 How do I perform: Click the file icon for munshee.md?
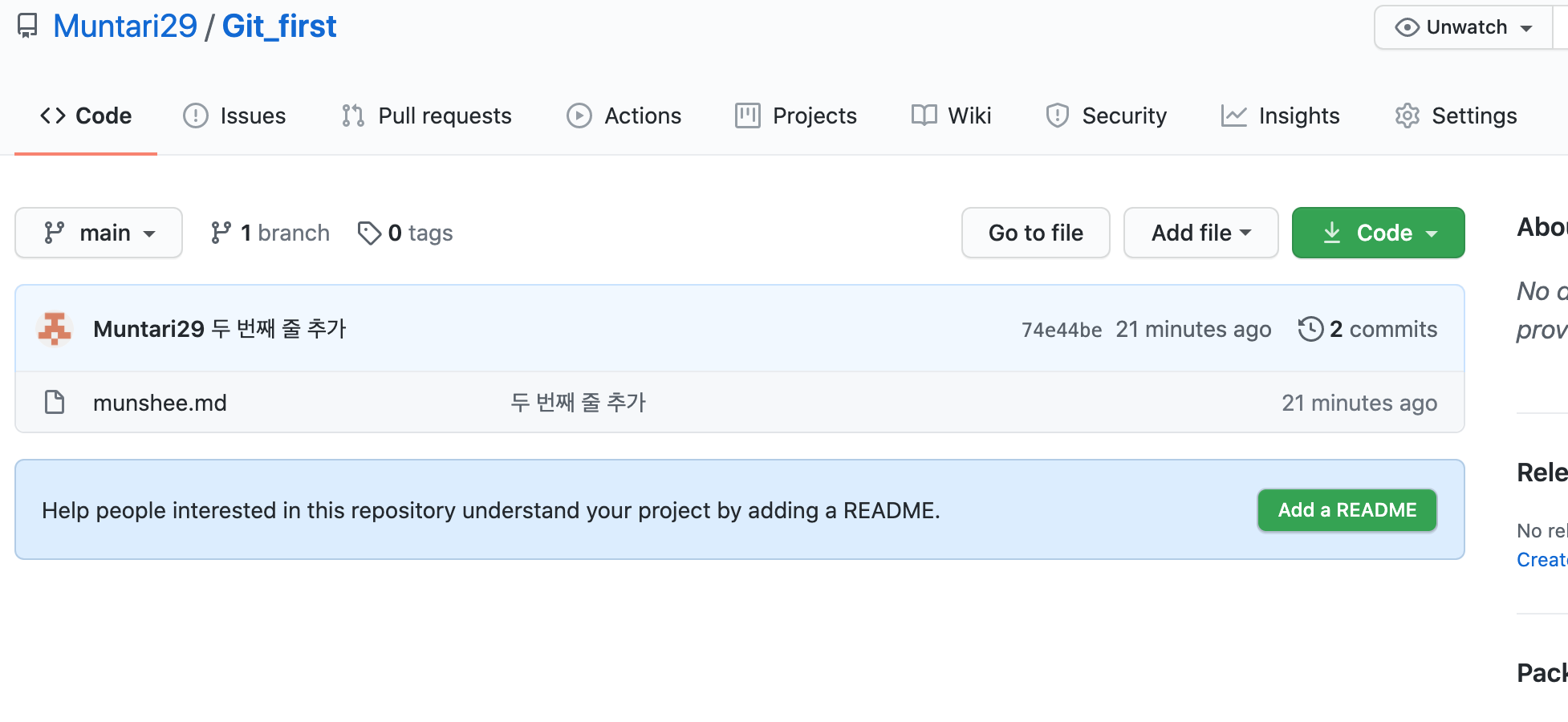(55, 402)
